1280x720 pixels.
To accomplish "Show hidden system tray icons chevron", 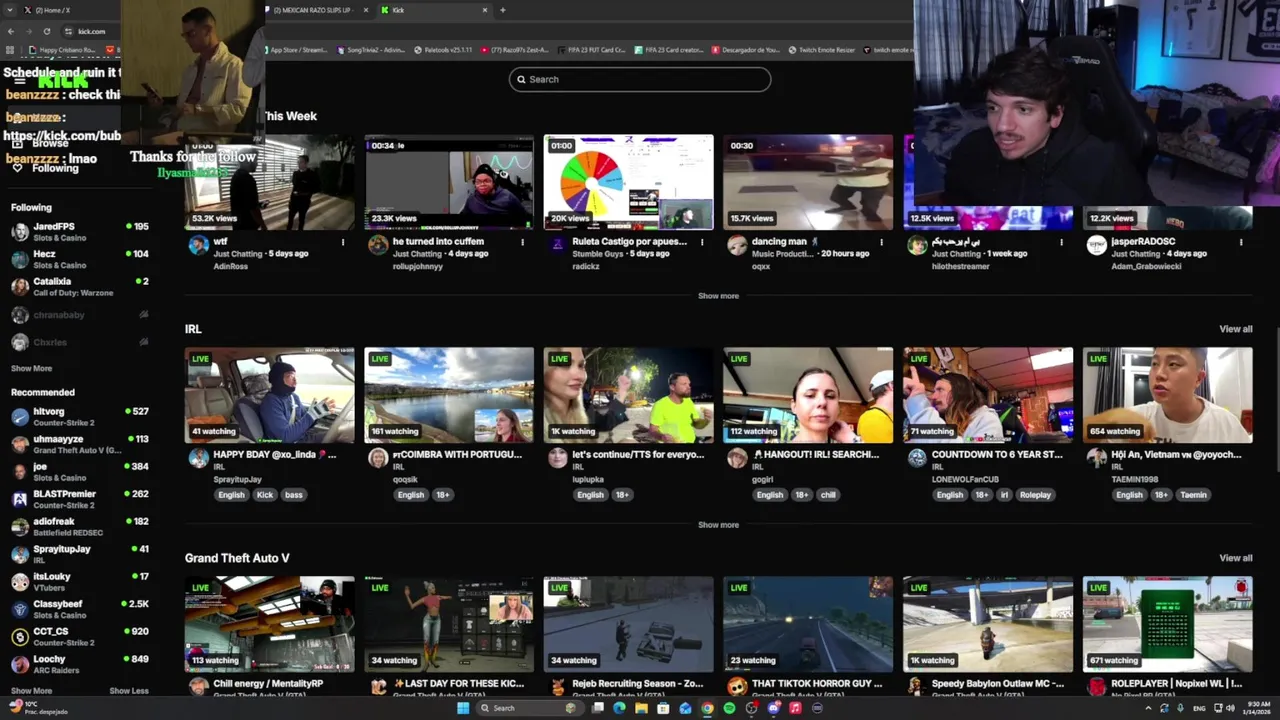I will pos(1148,708).
